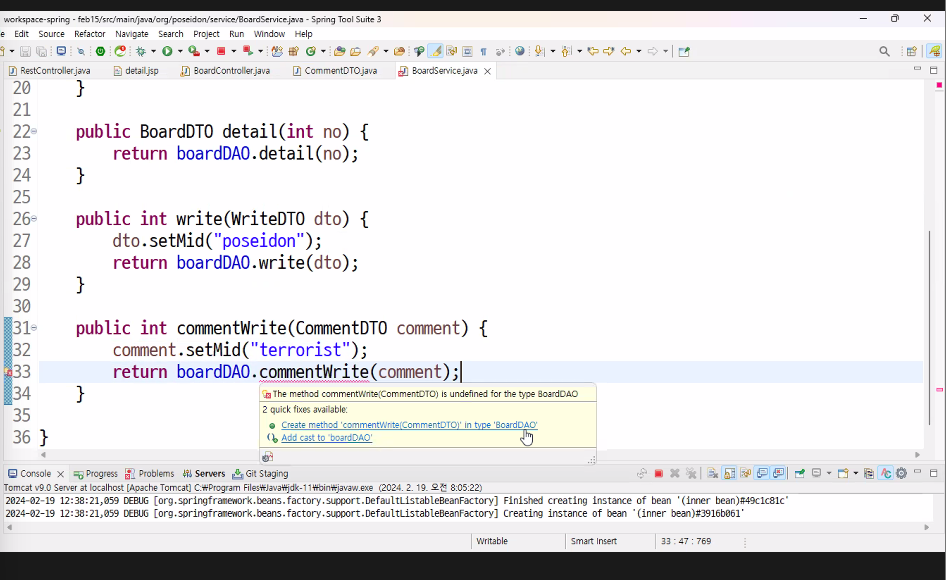946x580 pixels.
Task: Click the Smart Insert status bar entry
Action: pos(594,541)
